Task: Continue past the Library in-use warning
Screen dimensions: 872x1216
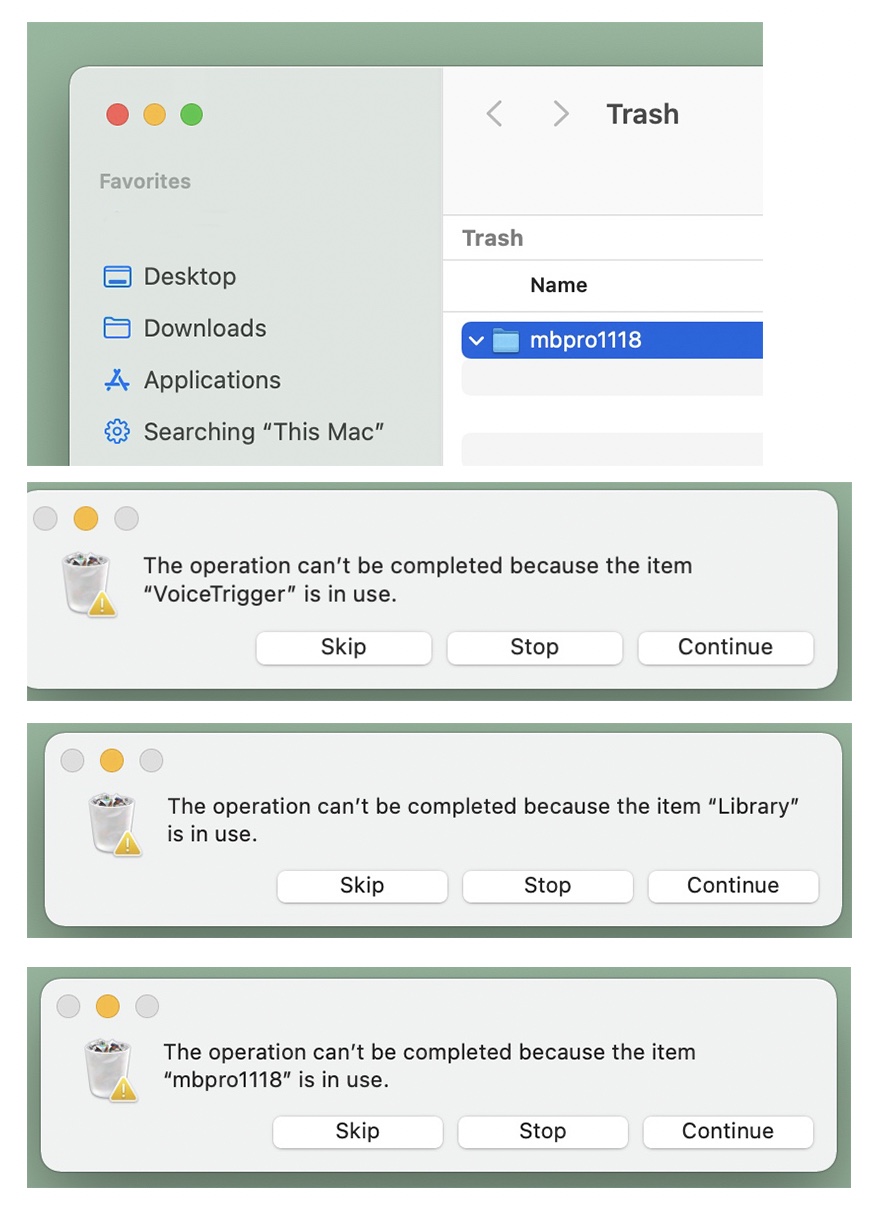Action: point(732,885)
